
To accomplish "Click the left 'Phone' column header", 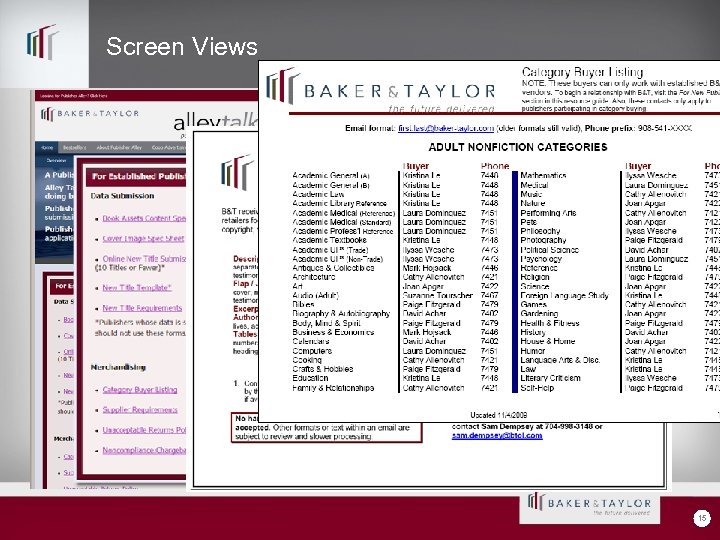I will click(495, 166).
